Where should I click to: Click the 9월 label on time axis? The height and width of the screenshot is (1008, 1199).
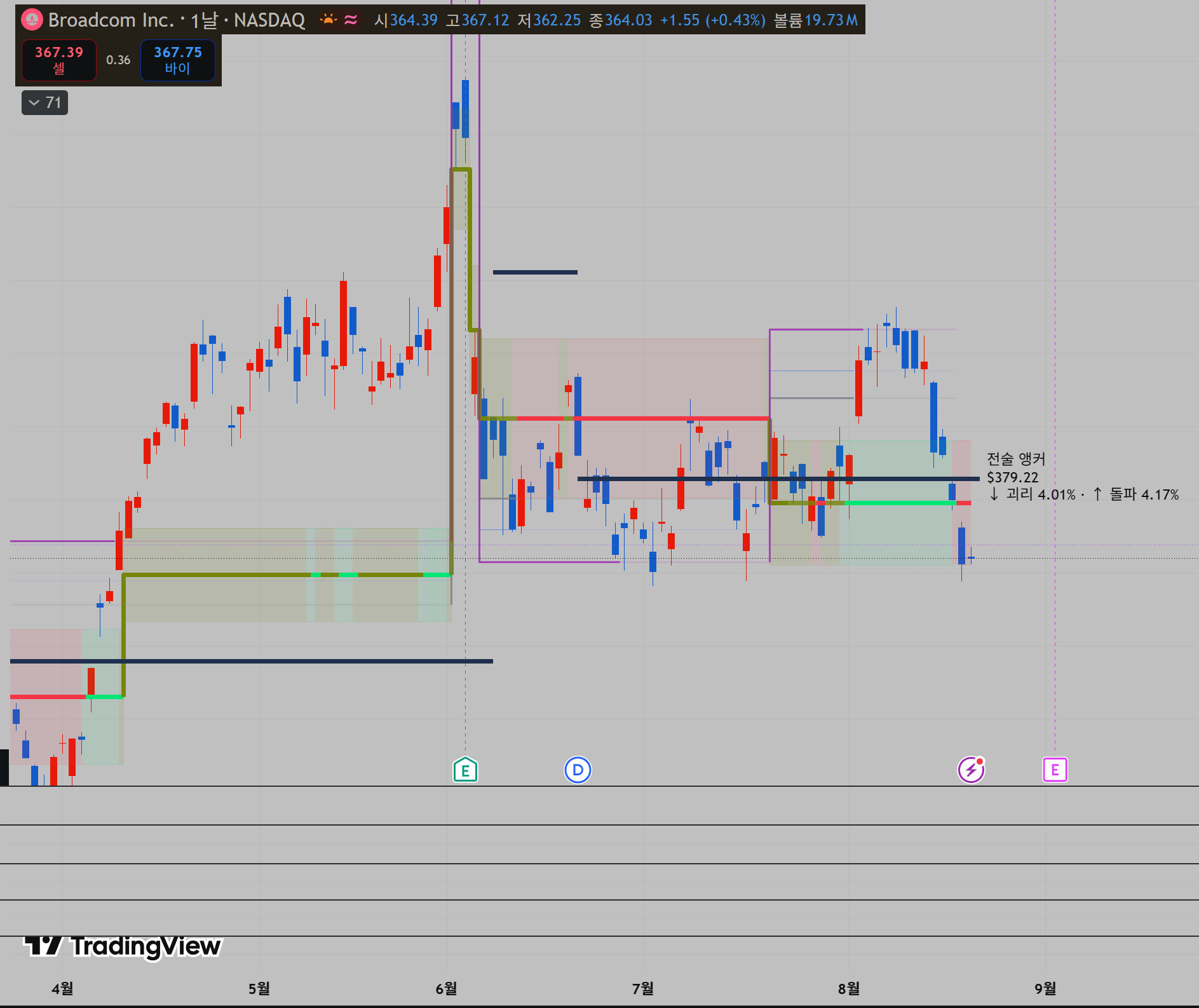[x=1045, y=988]
